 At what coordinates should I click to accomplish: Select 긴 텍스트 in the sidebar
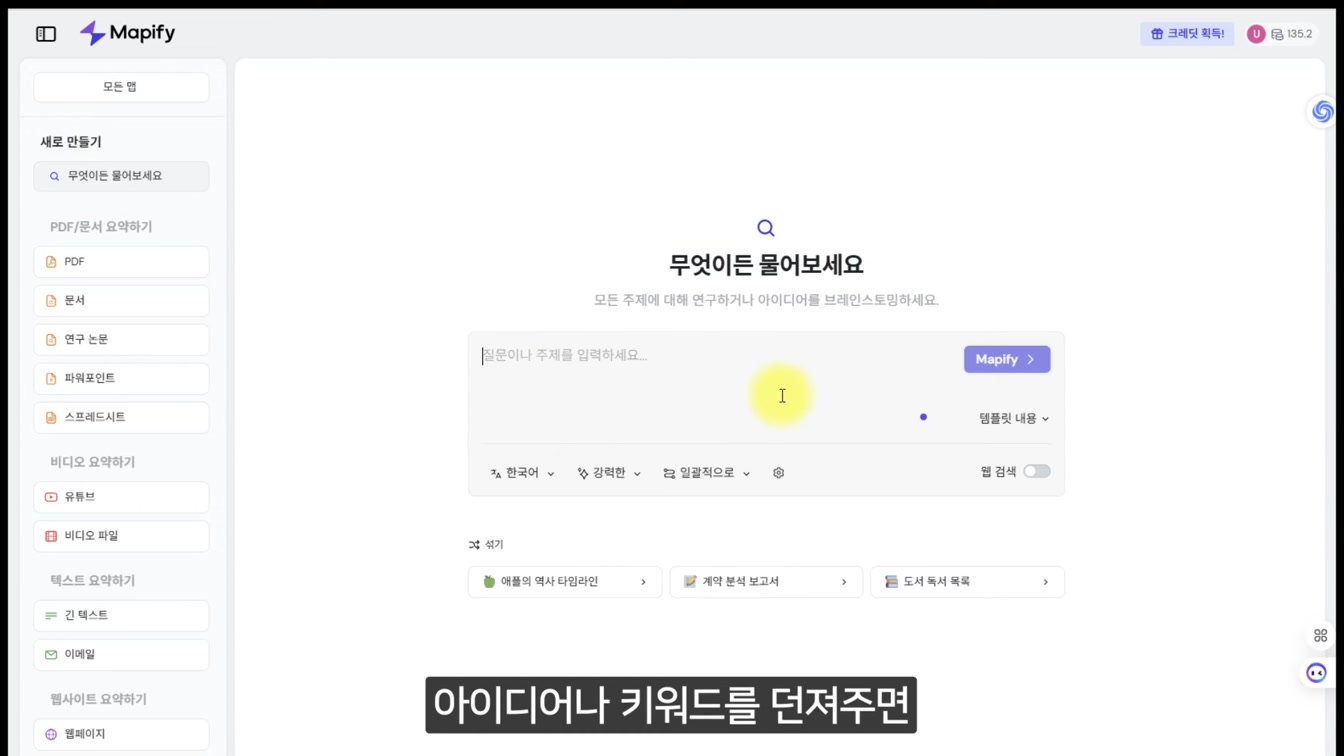coord(121,616)
